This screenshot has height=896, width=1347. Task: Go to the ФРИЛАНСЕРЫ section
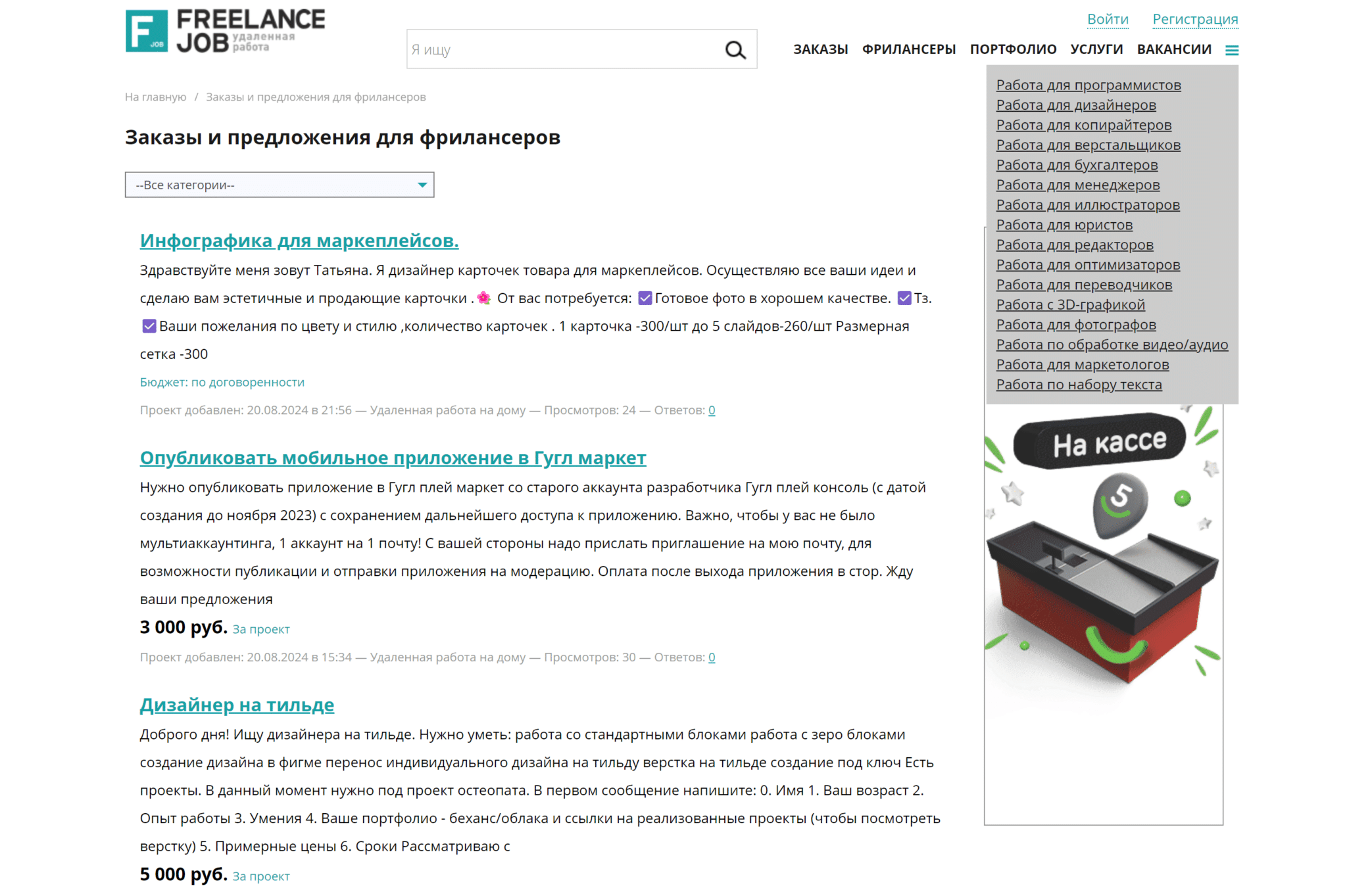908,50
